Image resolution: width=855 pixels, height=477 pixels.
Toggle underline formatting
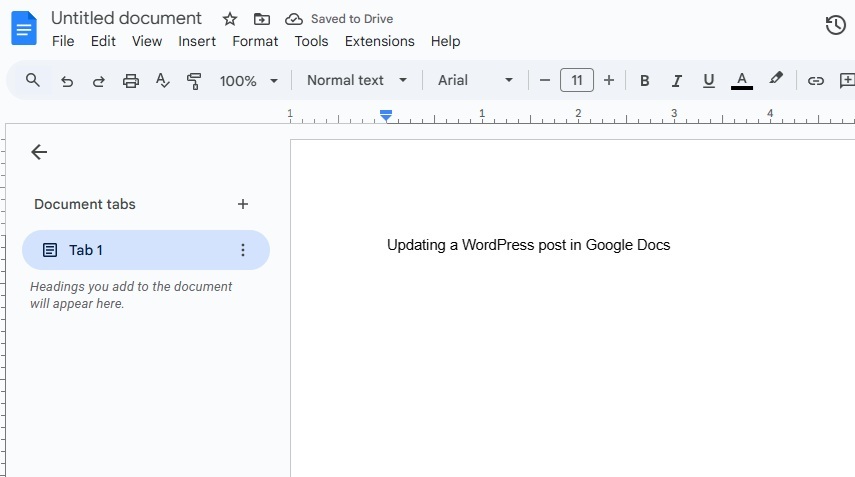pos(708,81)
